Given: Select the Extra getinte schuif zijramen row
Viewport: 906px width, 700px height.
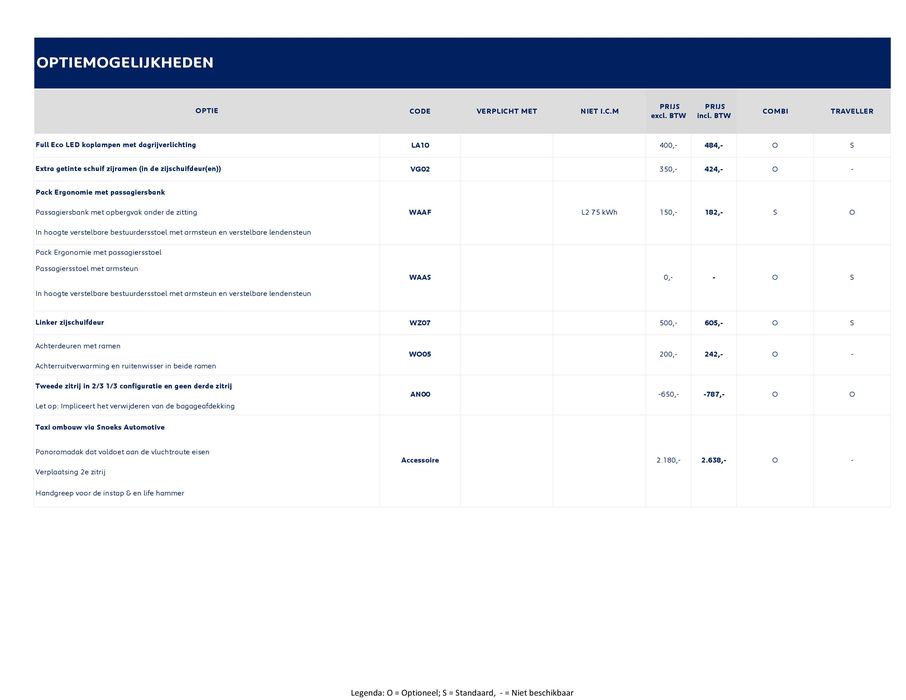Looking at the screenshot, I should pos(128,169).
